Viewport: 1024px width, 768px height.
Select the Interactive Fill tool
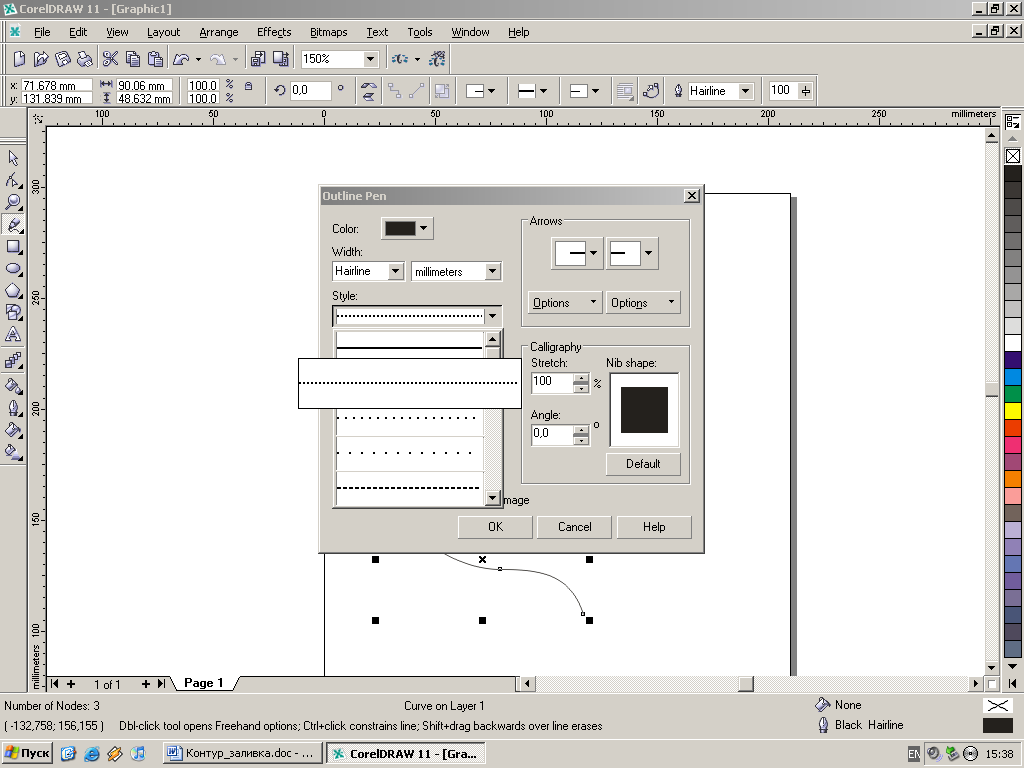(x=13, y=452)
